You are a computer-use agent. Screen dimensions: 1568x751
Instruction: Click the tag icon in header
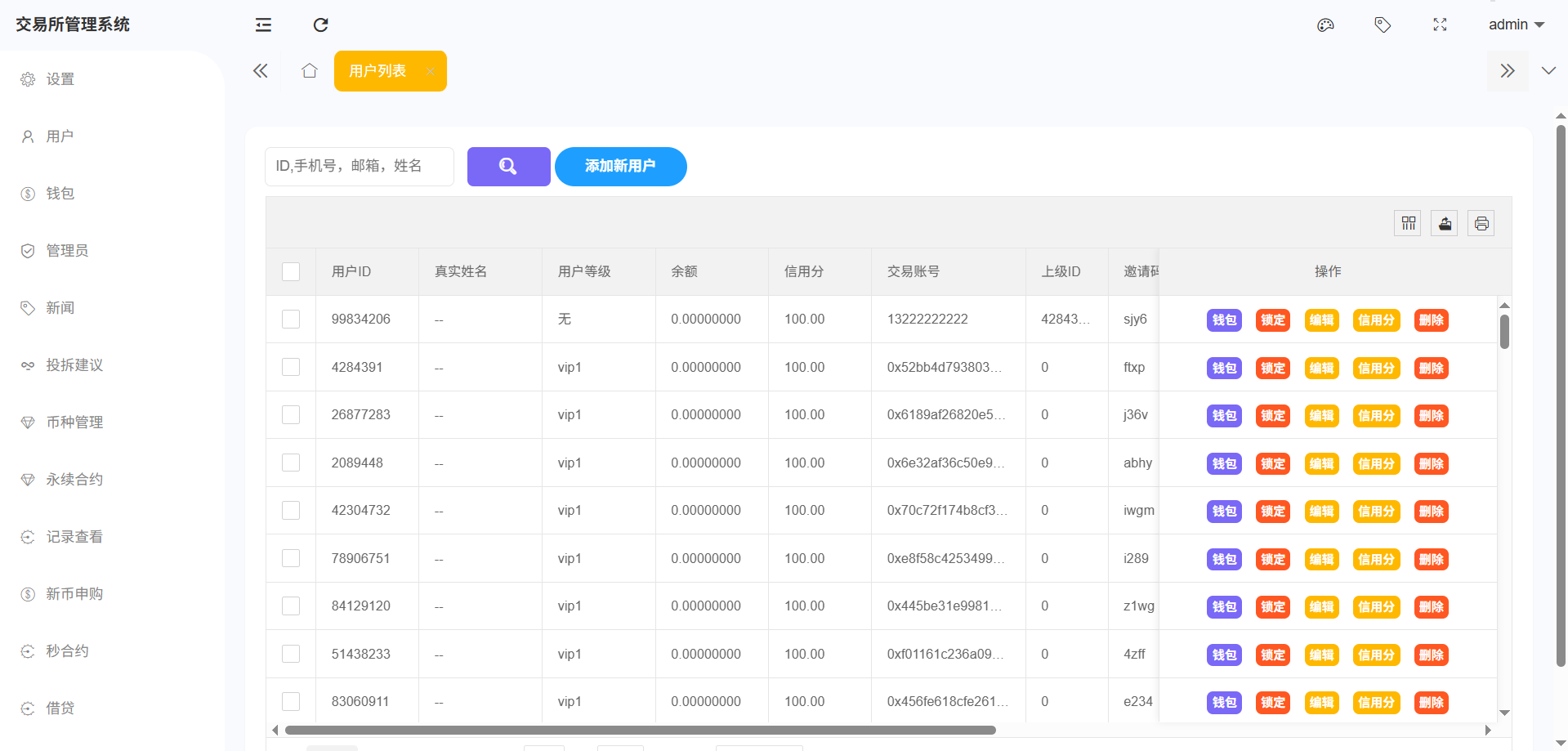(x=1383, y=25)
